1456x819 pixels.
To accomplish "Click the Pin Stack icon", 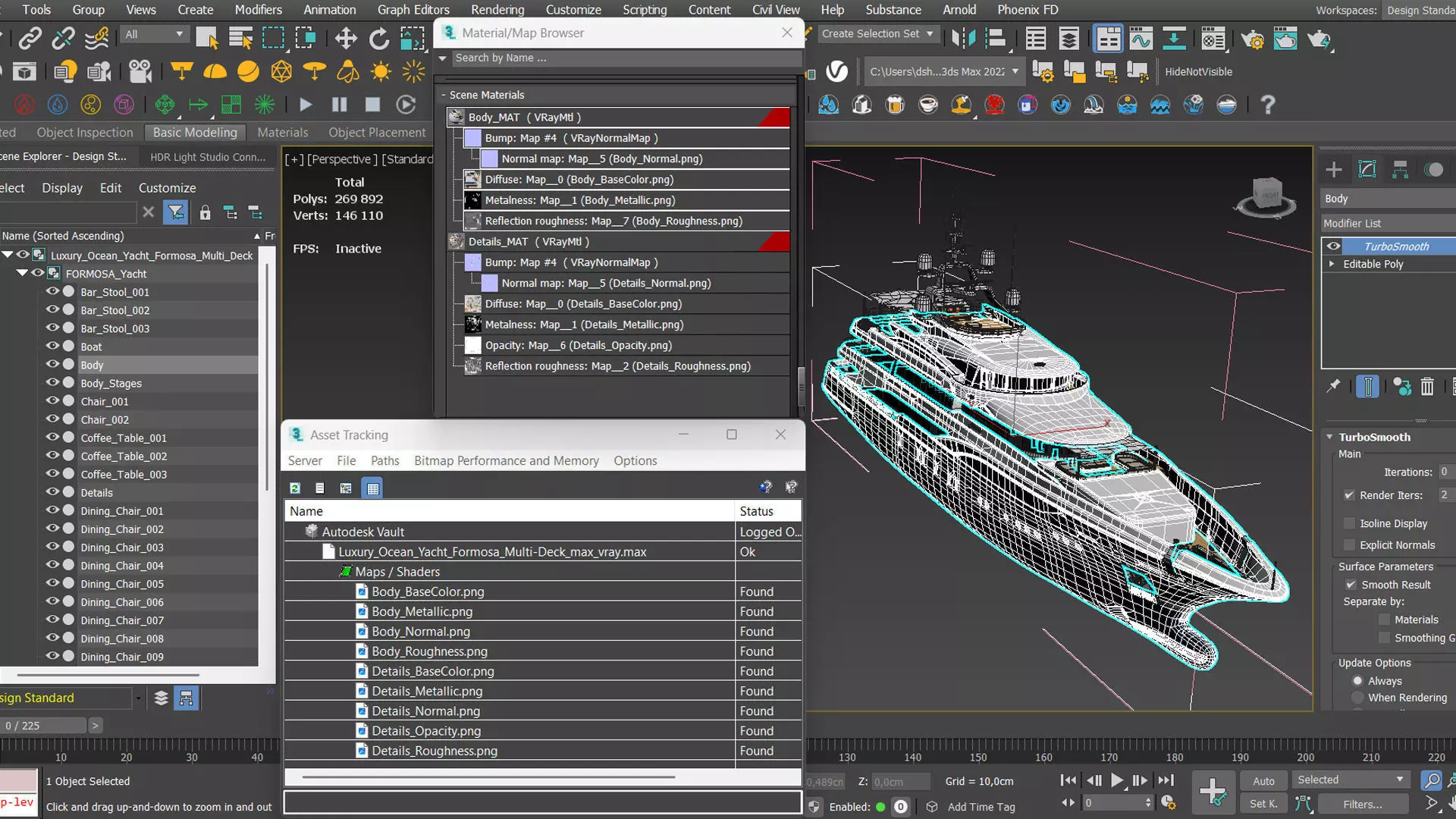I will [1332, 387].
